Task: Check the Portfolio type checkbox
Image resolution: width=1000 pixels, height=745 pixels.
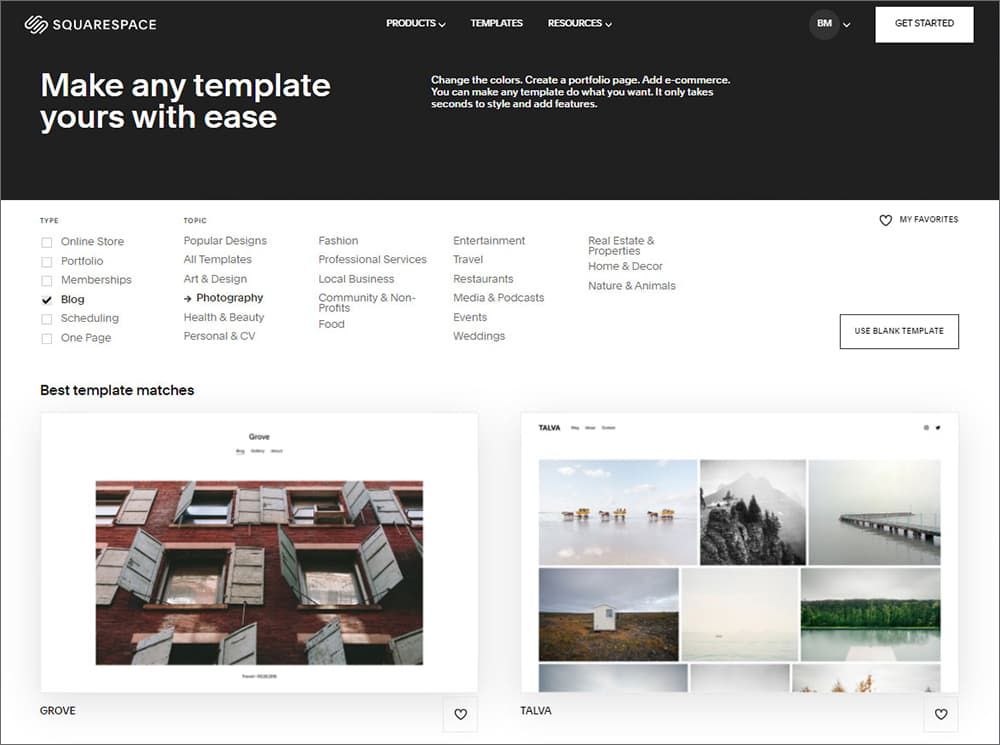Action: (47, 262)
